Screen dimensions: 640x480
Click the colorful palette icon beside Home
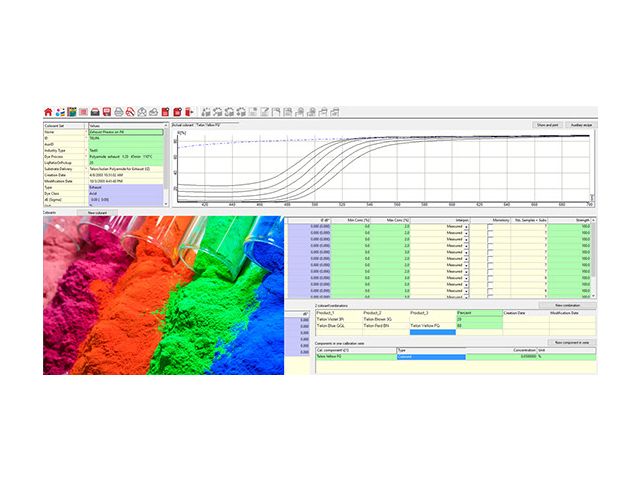[x=59, y=111]
